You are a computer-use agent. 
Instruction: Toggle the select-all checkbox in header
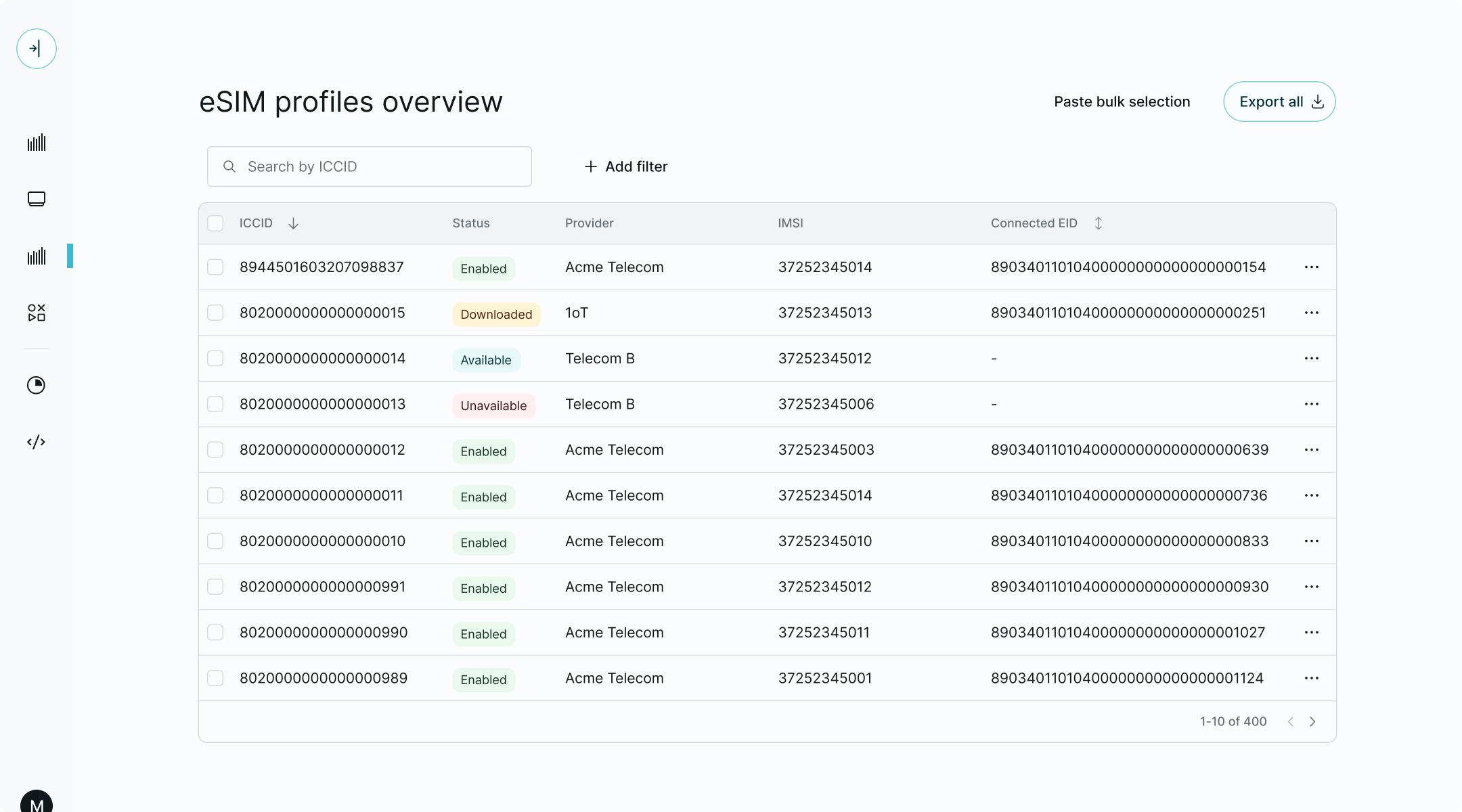(x=215, y=223)
